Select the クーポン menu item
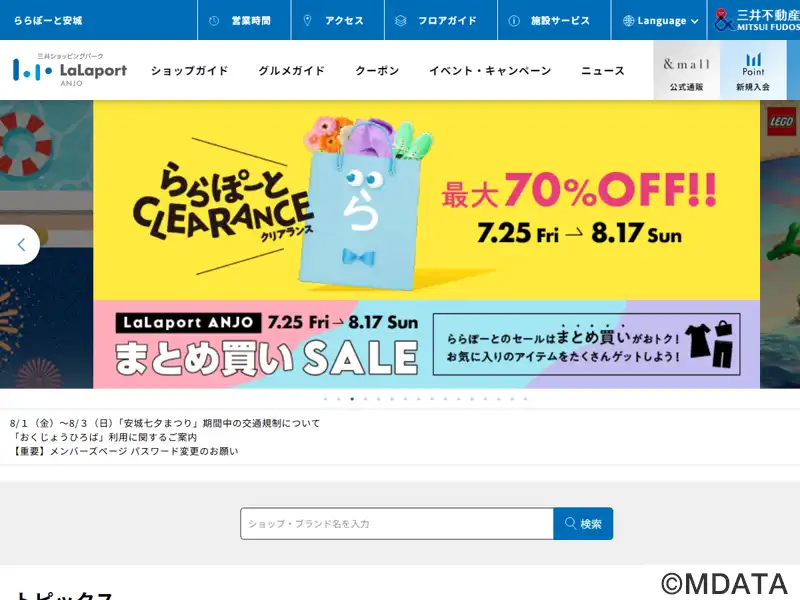The width and height of the screenshot is (800, 600). point(377,70)
